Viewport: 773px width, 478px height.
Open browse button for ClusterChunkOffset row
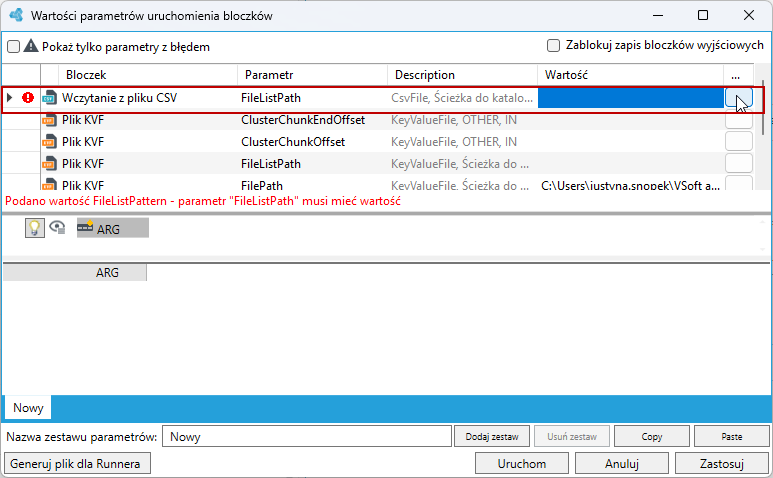(x=738, y=141)
